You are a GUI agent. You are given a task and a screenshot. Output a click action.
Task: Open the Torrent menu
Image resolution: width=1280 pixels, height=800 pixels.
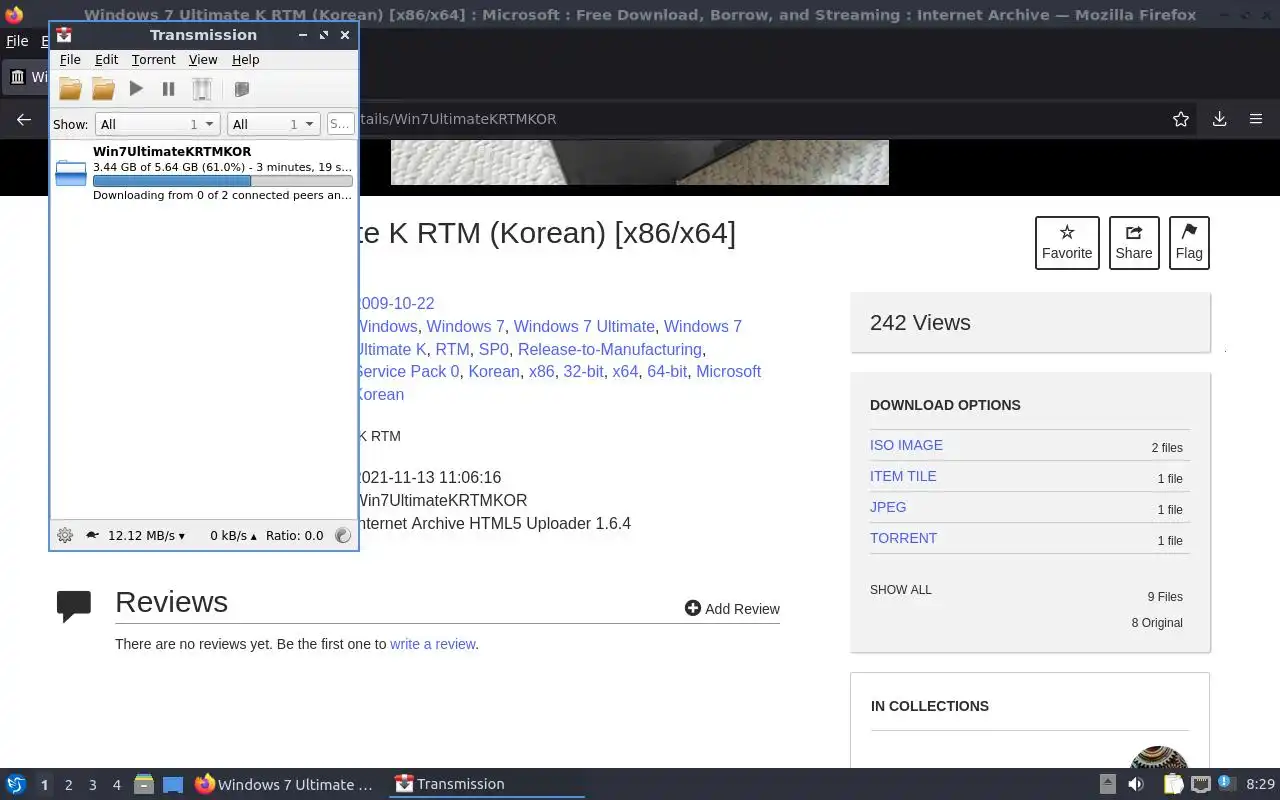pos(153,60)
